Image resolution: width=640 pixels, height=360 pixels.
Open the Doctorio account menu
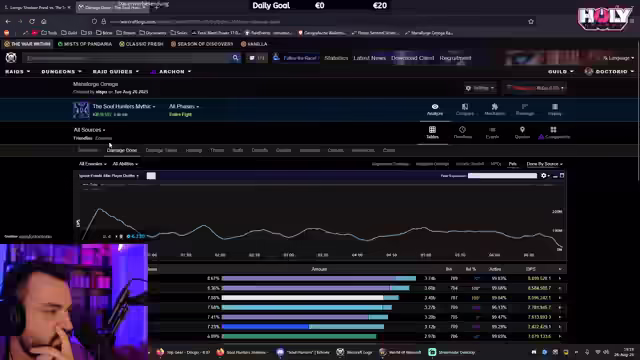[x=609, y=71]
